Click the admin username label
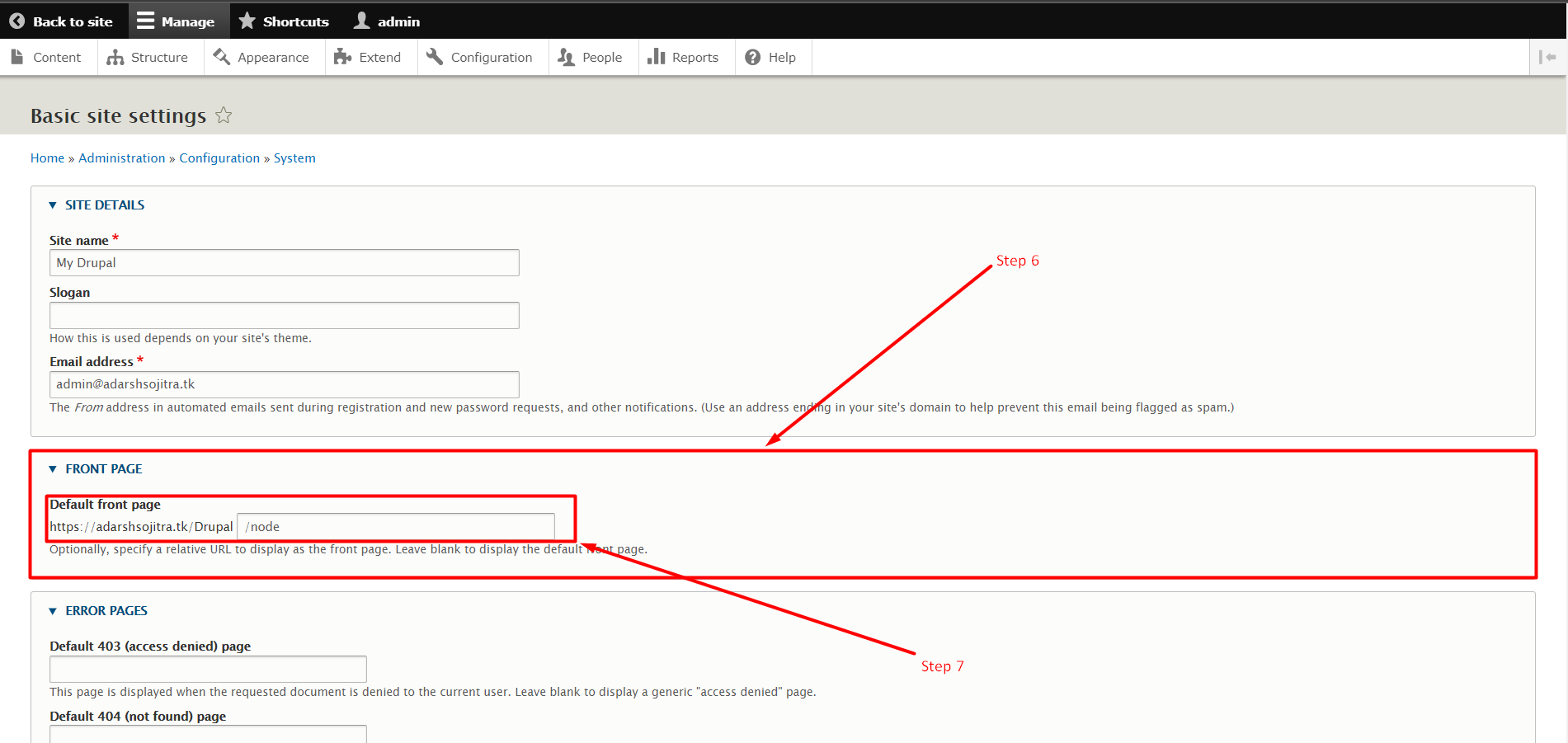Screen dimensions: 1568x743 pyautogui.click(x=398, y=21)
